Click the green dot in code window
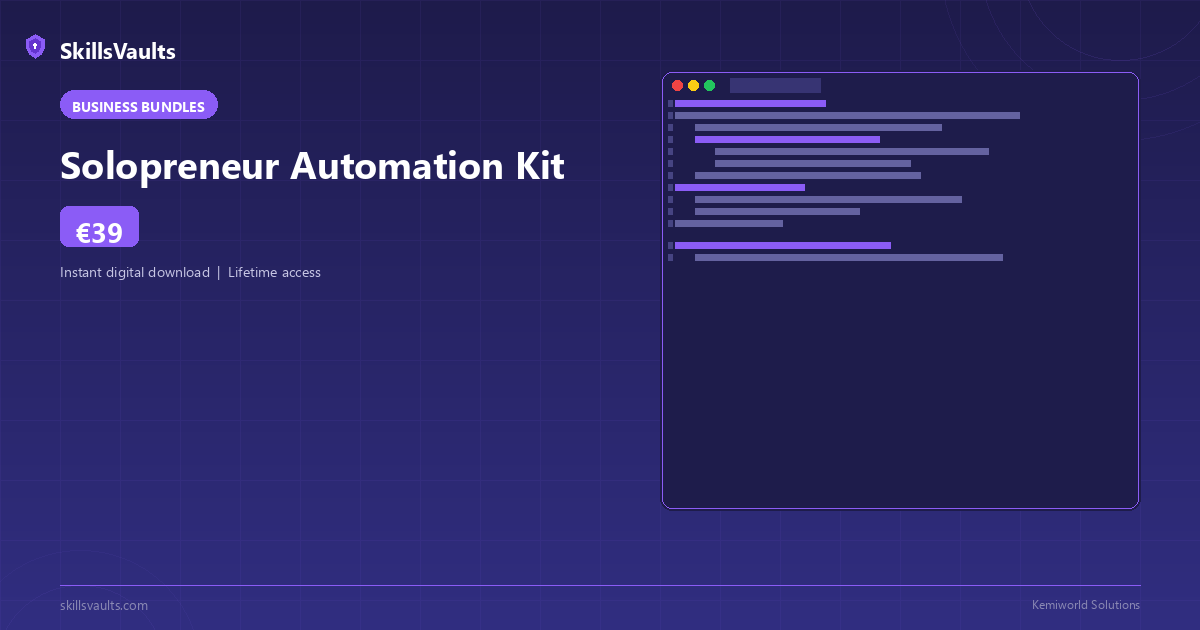 tap(710, 86)
